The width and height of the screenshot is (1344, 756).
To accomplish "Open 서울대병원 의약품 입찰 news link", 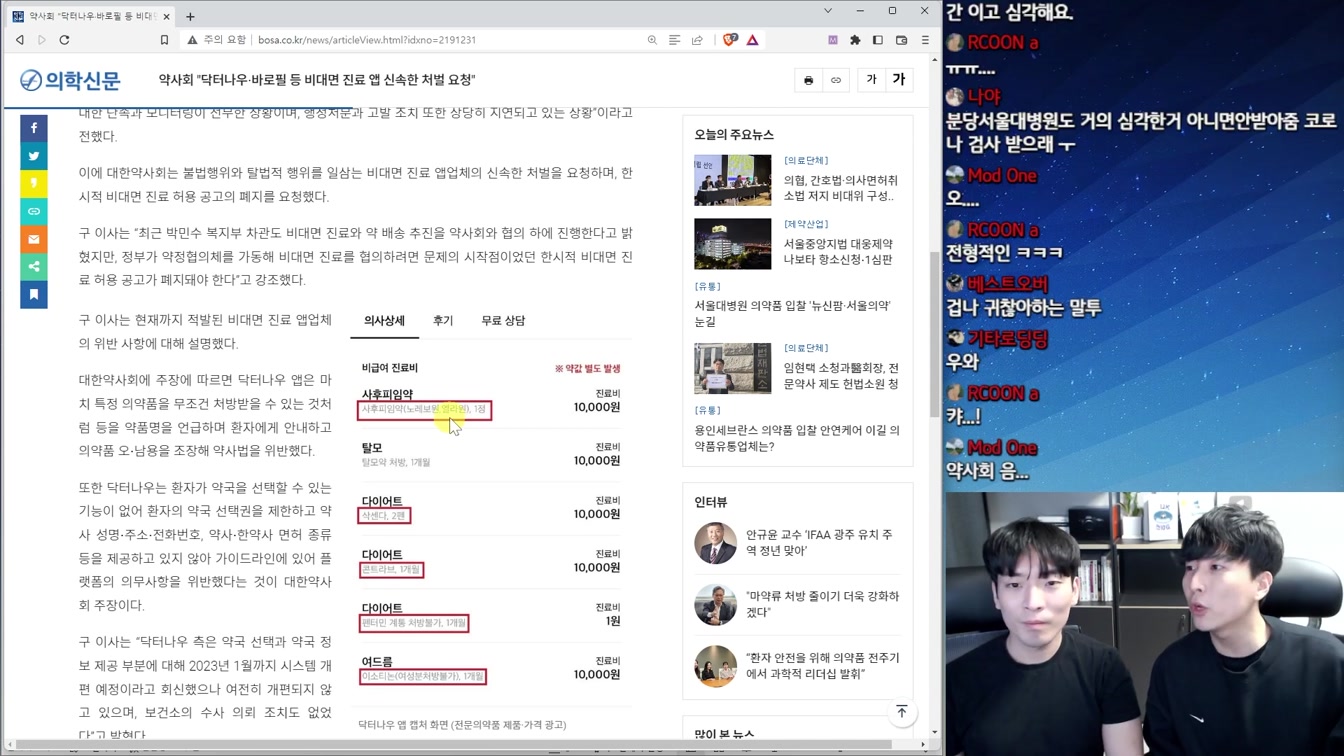I will [x=793, y=313].
